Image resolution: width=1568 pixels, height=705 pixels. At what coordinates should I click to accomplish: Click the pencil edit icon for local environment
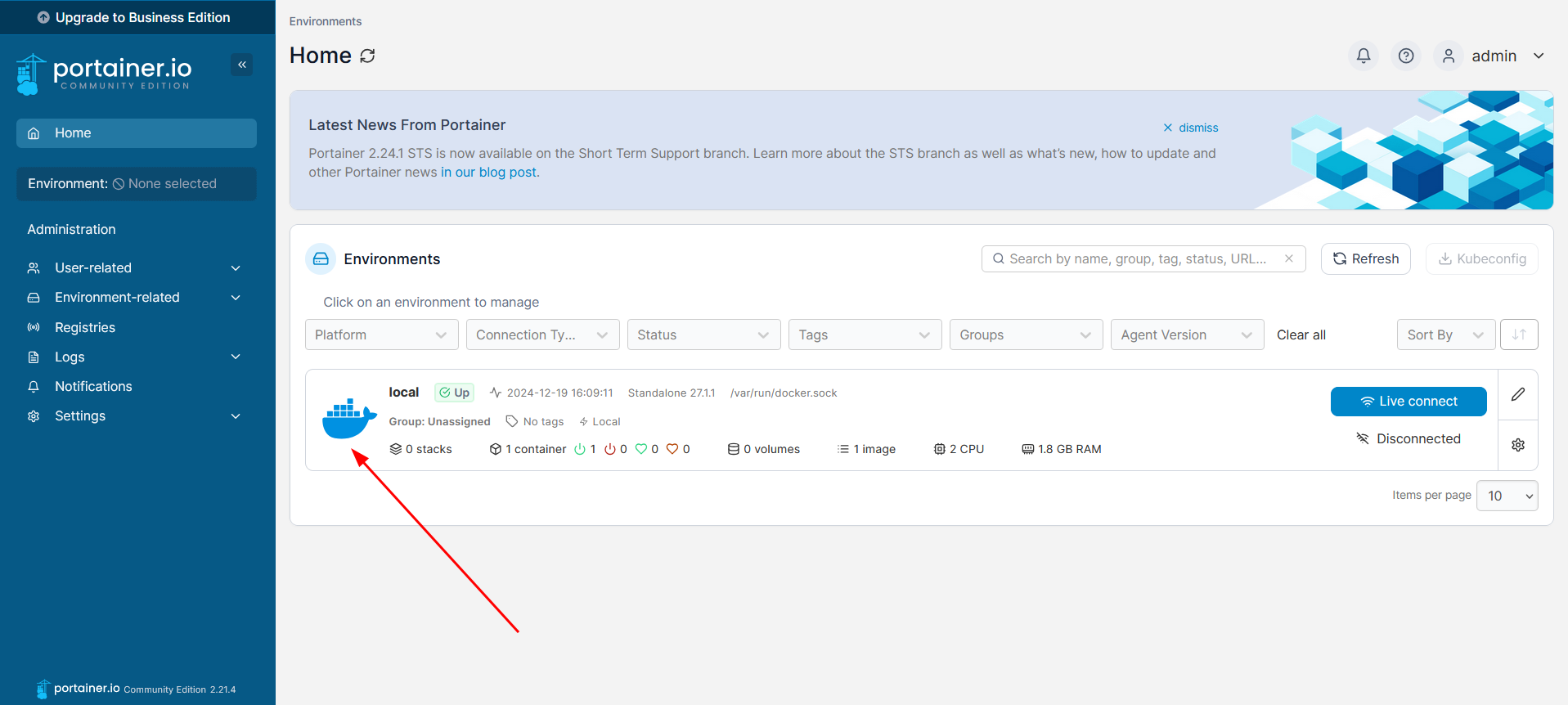(1517, 394)
